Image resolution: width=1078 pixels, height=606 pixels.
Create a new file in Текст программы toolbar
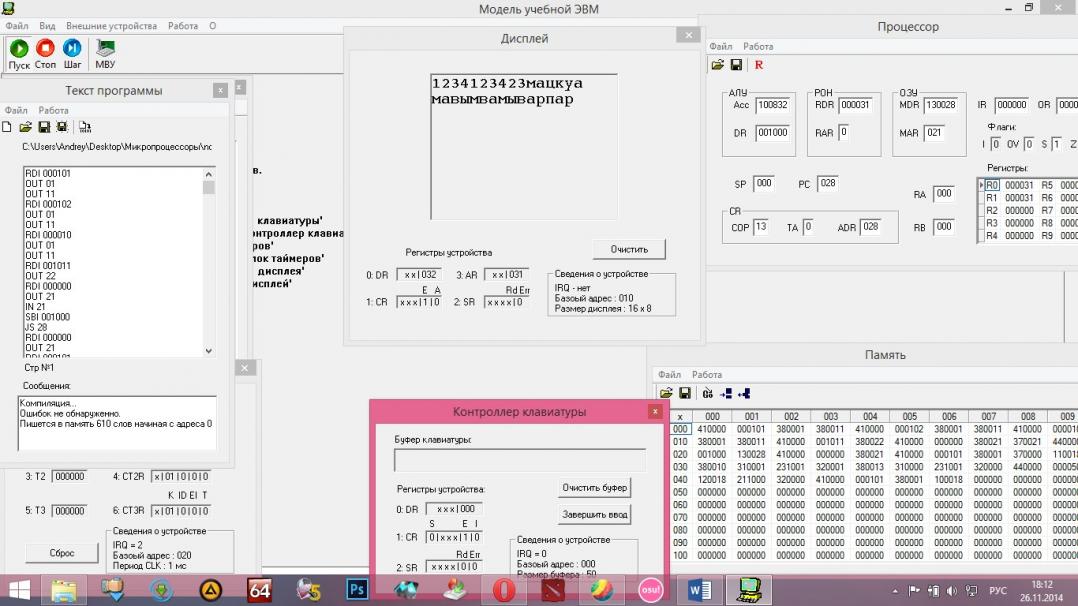(x=7, y=127)
